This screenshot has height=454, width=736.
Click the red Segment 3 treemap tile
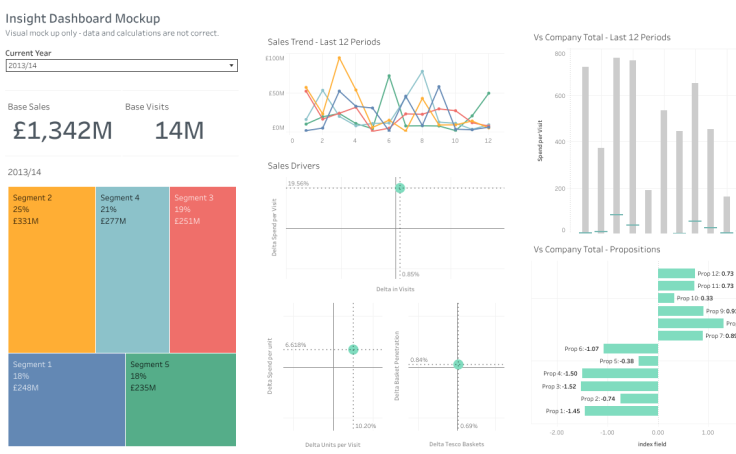[203, 270]
